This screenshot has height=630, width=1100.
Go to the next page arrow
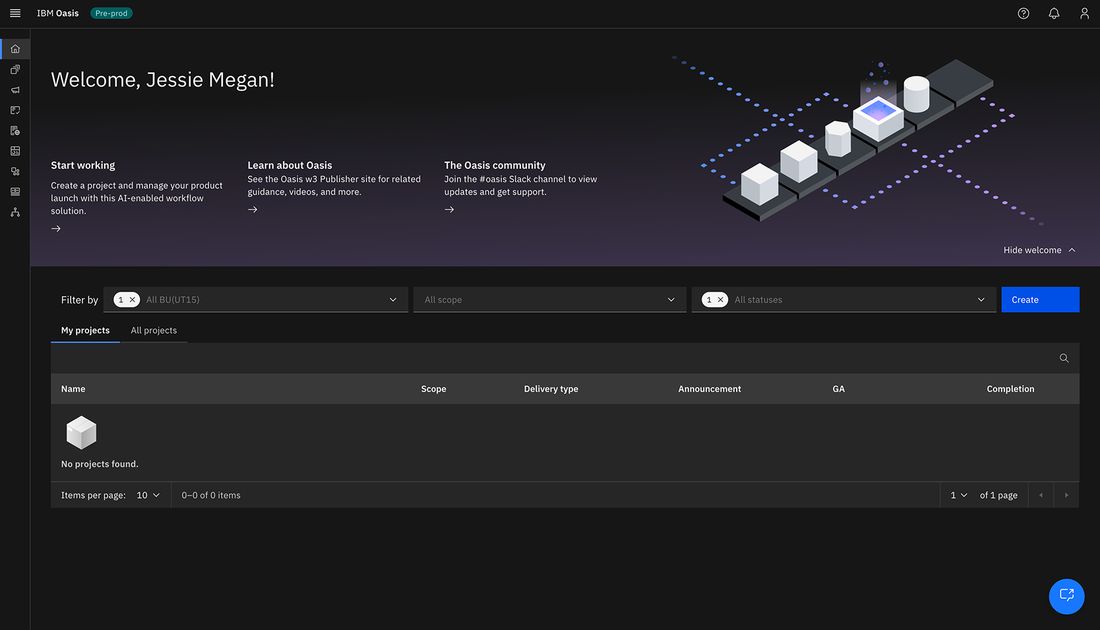pyautogui.click(x=1066, y=495)
